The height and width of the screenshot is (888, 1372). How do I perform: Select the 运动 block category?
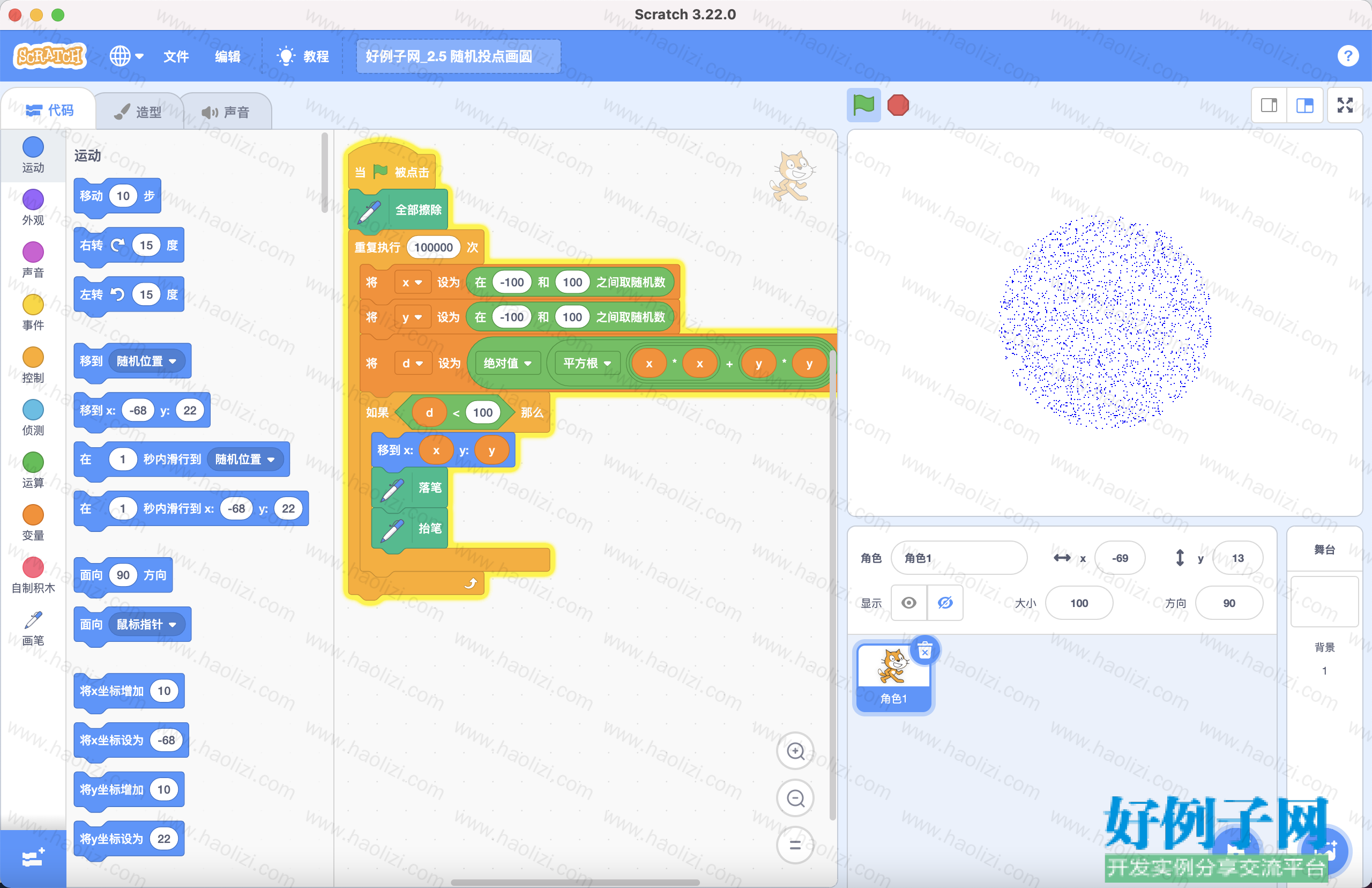pos(33,154)
